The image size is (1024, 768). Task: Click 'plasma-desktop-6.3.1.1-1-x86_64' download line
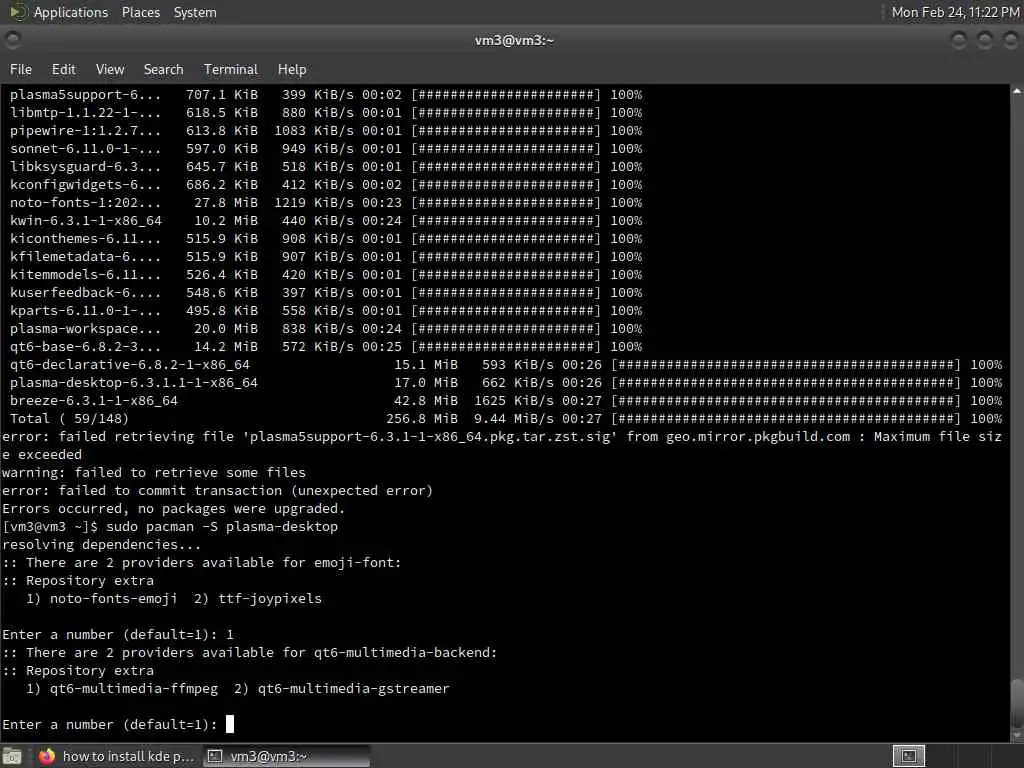point(505,383)
